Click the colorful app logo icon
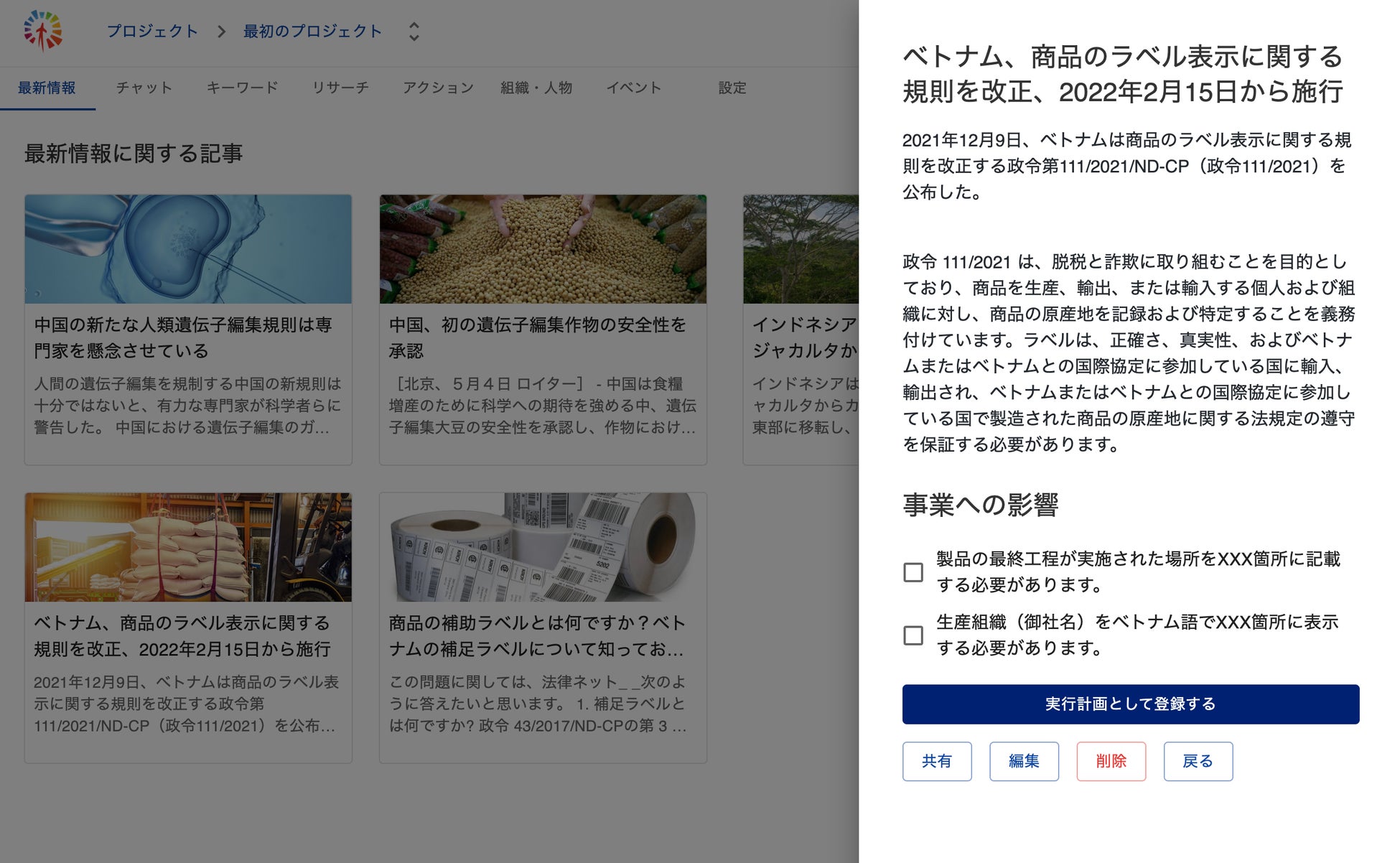 pos(42,31)
